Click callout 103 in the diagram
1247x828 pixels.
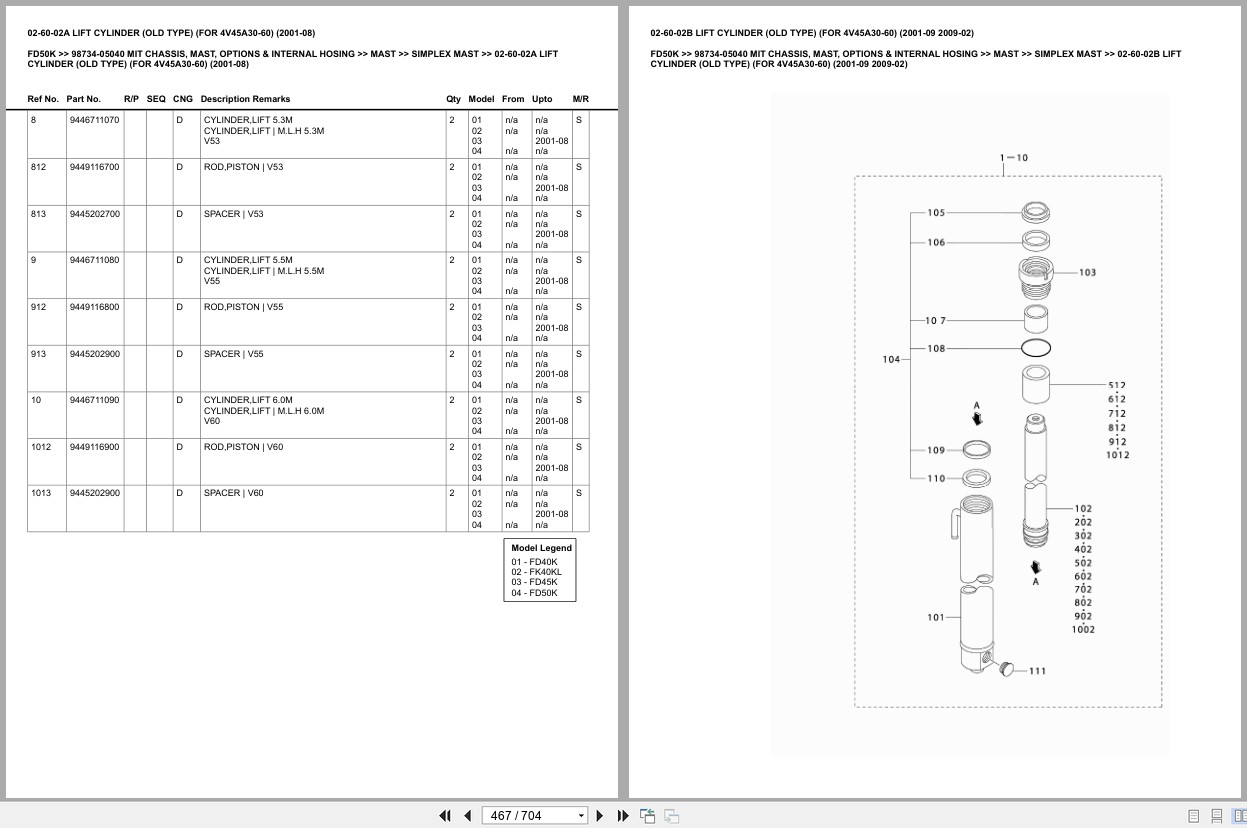click(x=1087, y=272)
